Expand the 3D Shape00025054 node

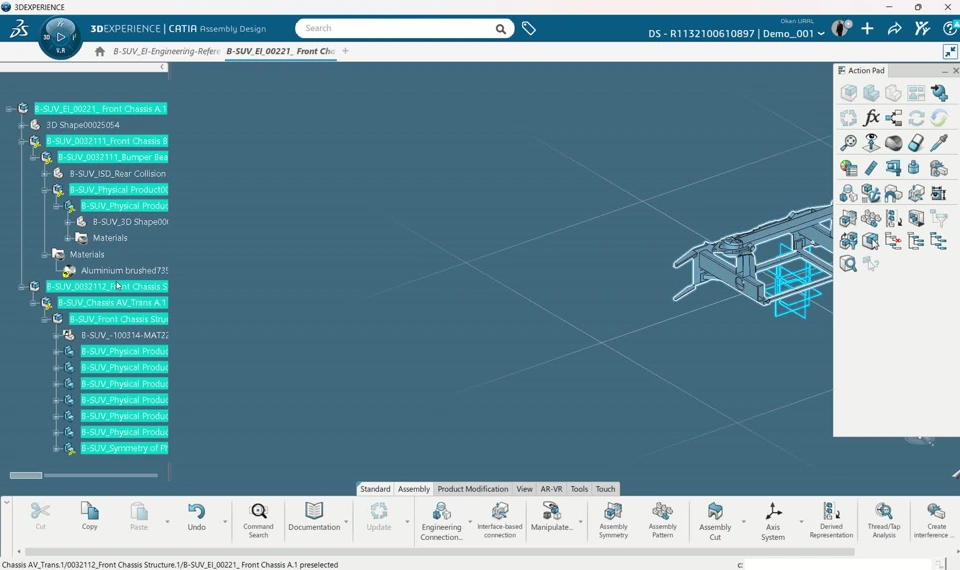tap(21, 125)
